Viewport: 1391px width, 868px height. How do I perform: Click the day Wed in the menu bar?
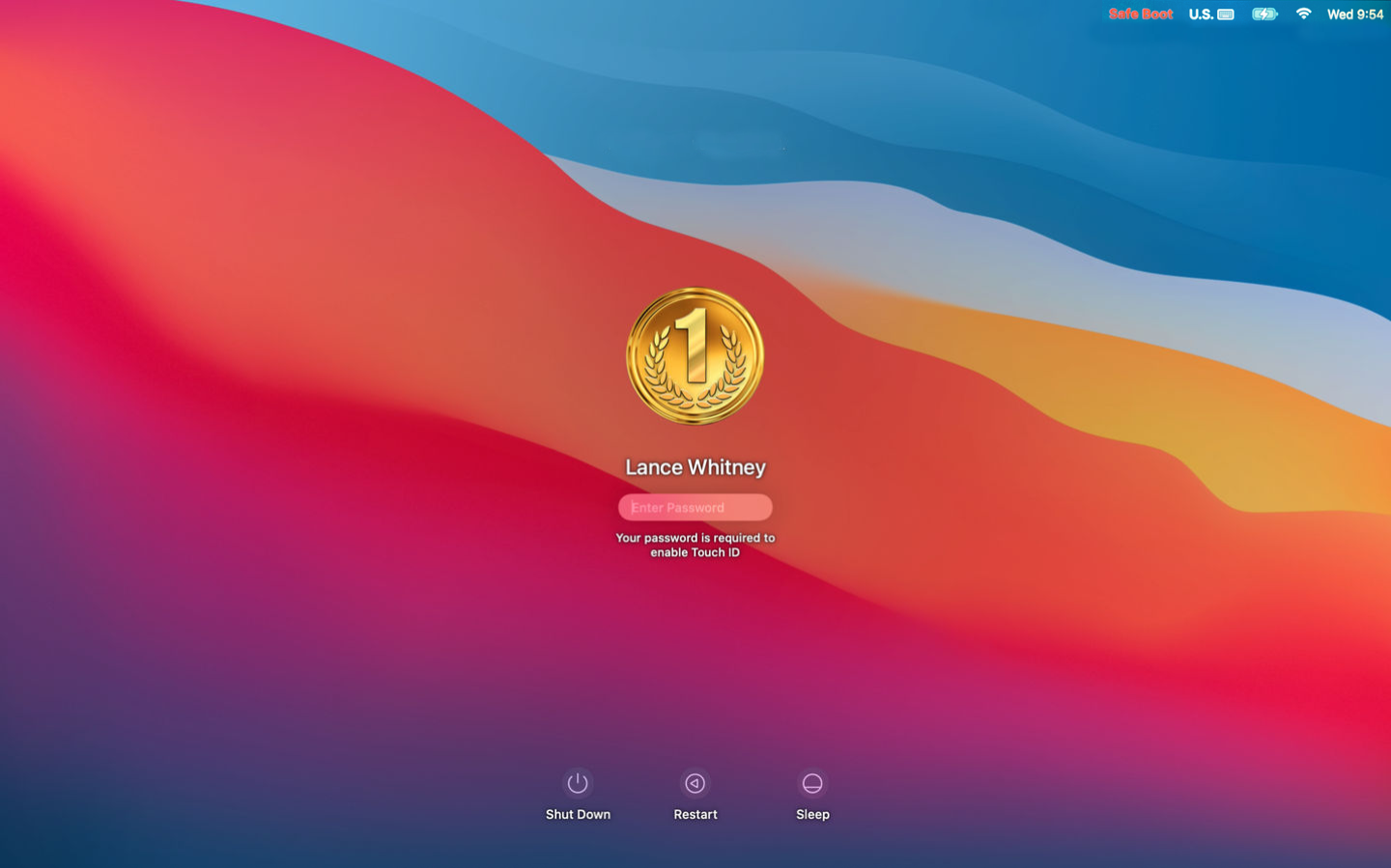coord(1340,14)
